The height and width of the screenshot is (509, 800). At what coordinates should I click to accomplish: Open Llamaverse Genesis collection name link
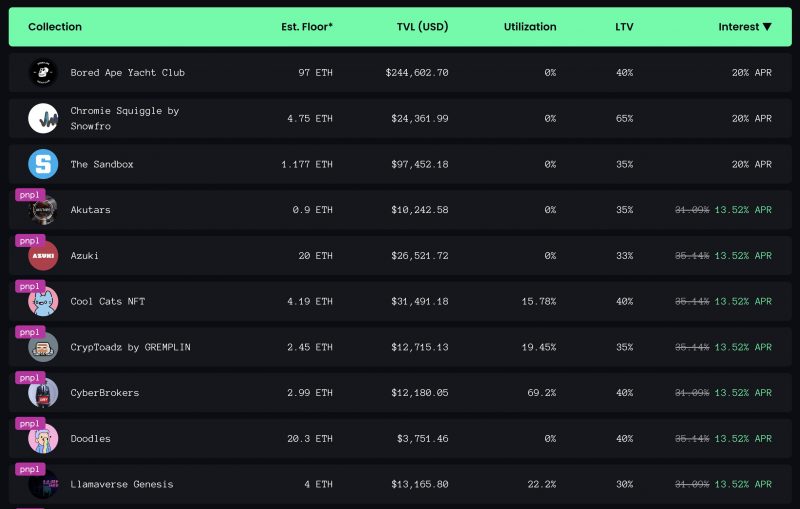[x=122, y=484]
